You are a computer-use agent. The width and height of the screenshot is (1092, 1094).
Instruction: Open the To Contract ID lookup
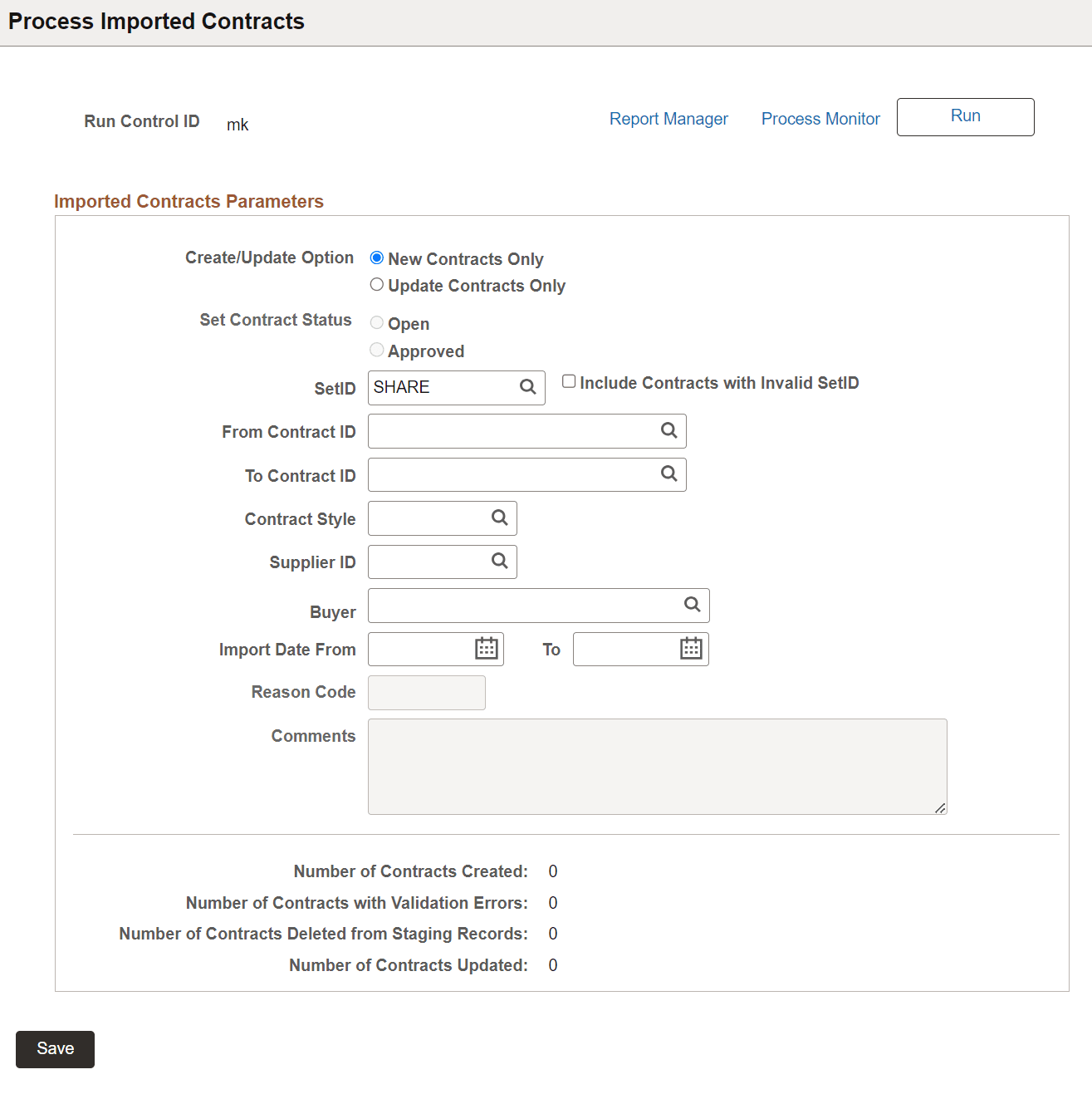669,474
